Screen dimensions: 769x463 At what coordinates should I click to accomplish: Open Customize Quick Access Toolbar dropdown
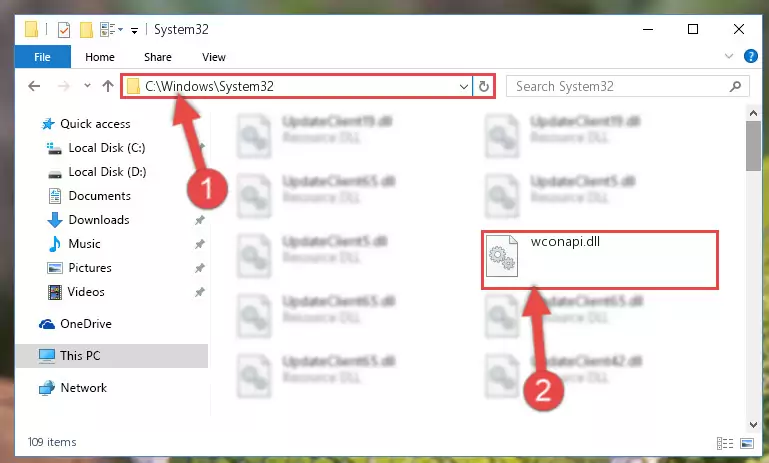(134, 31)
